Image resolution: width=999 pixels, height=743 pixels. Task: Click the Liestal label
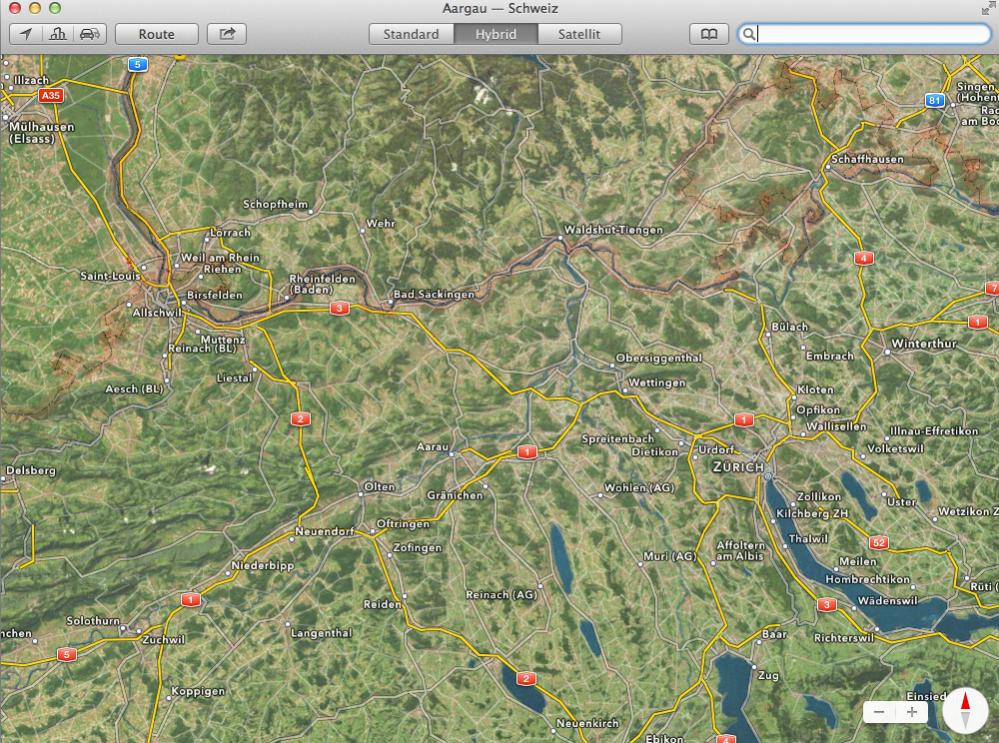pyautogui.click(x=234, y=378)
